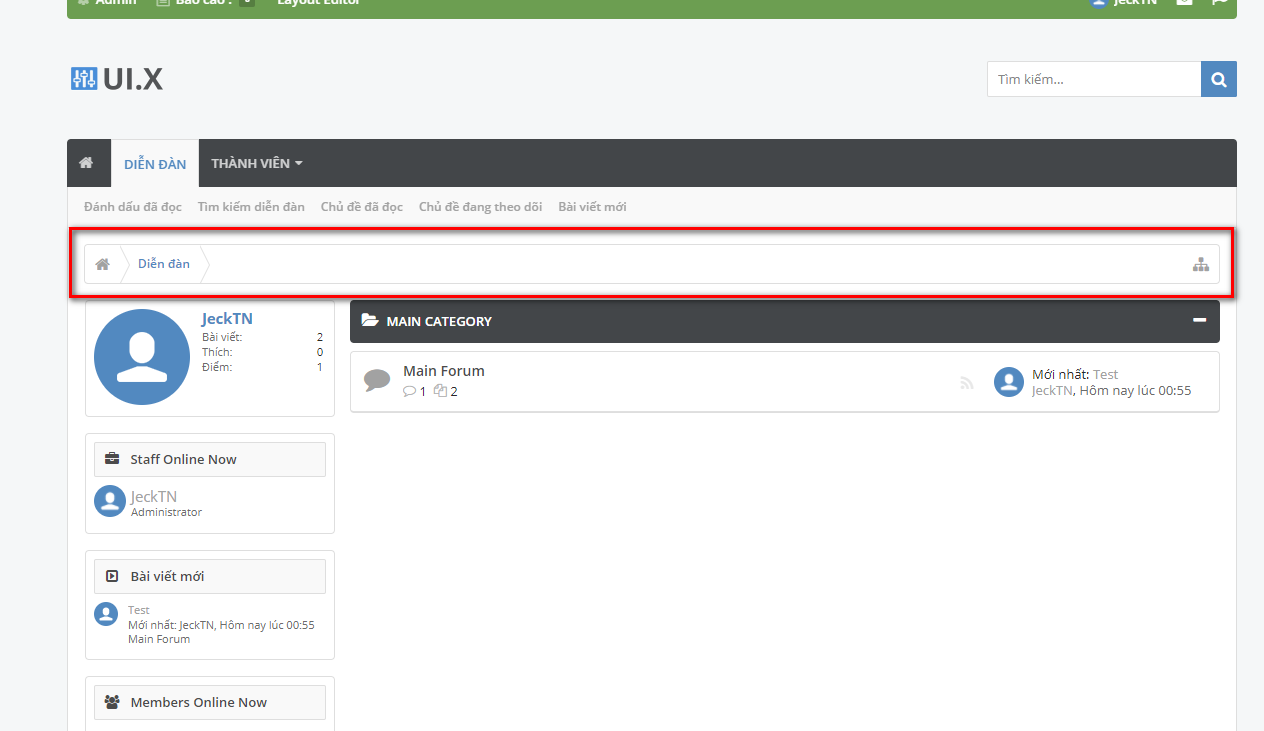Open JeckTN username in profile card
1264x731 pixels.
click(x=227, y=318)
